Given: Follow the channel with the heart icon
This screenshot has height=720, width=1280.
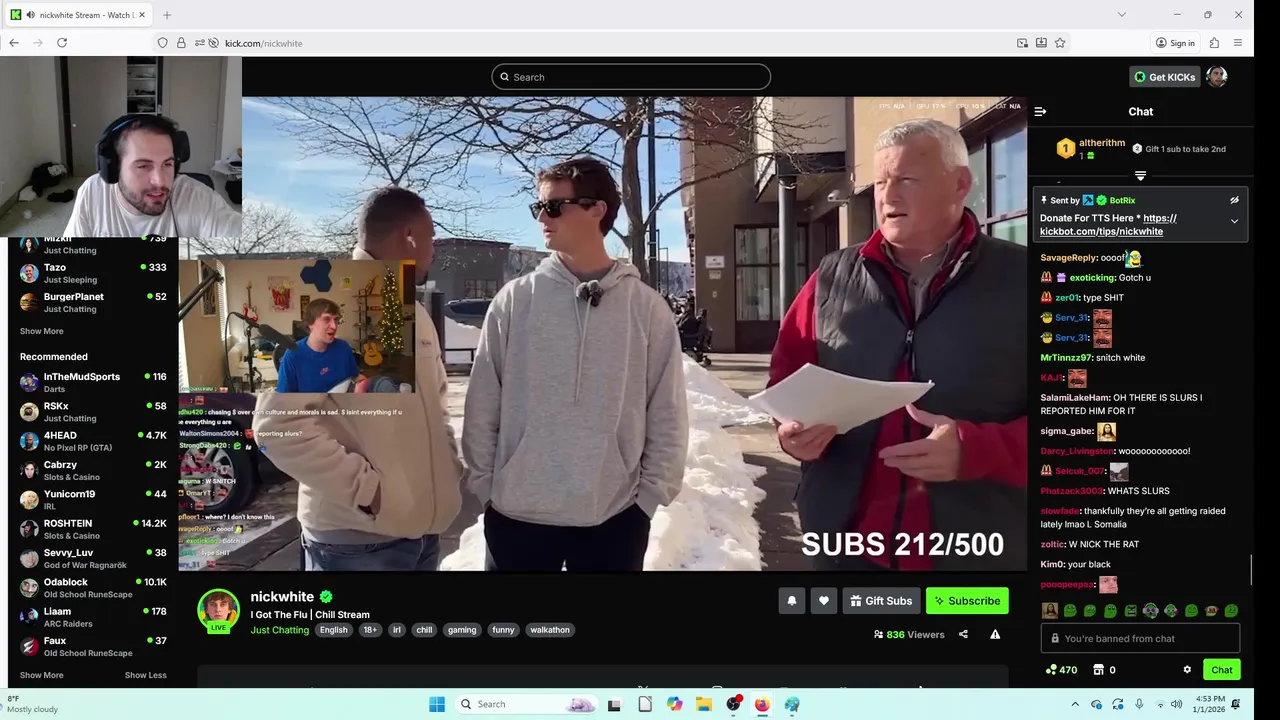Looking at the screenshot, I should [824, 601].
